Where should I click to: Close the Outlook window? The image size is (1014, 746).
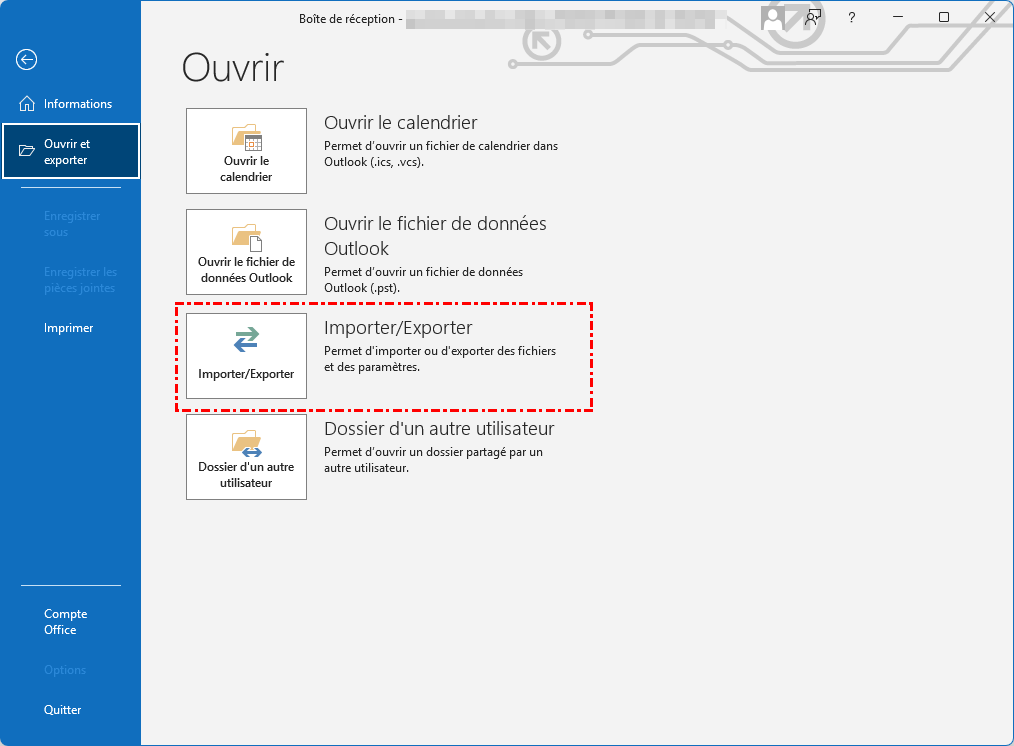(989, 17)
